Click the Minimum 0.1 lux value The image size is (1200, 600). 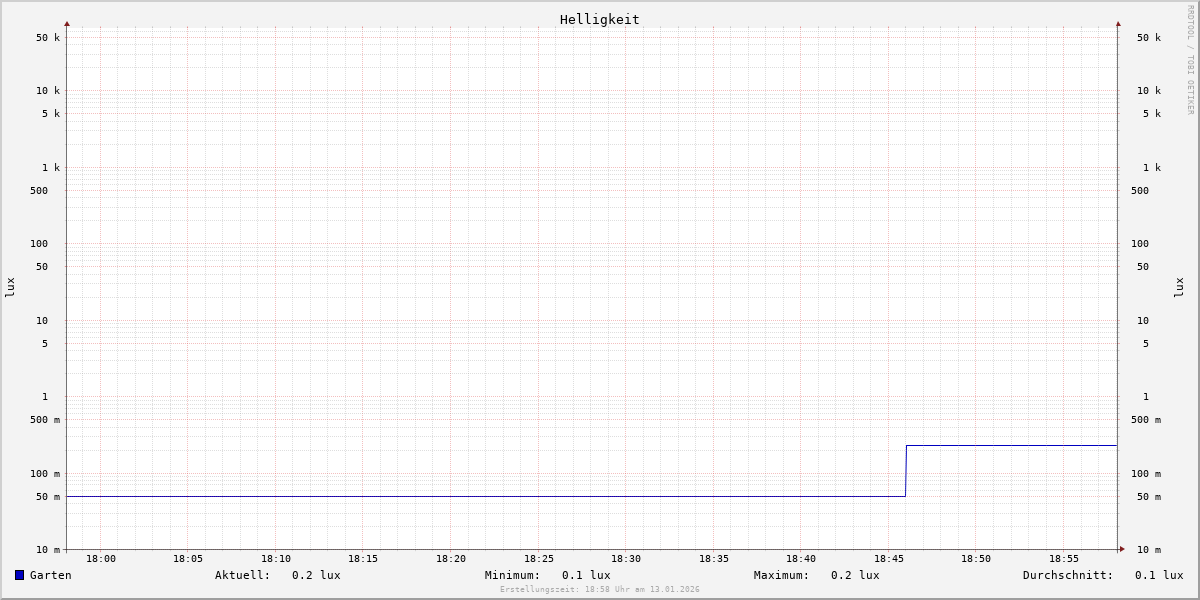[586, 575]
